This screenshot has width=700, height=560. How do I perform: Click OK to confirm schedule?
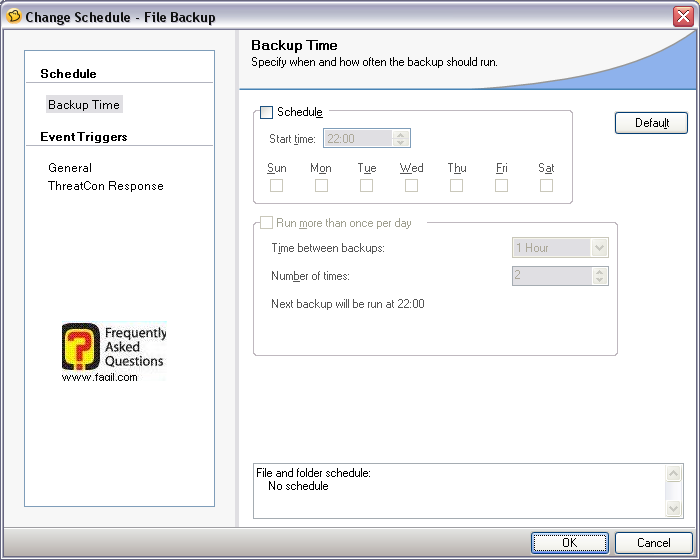569,543
